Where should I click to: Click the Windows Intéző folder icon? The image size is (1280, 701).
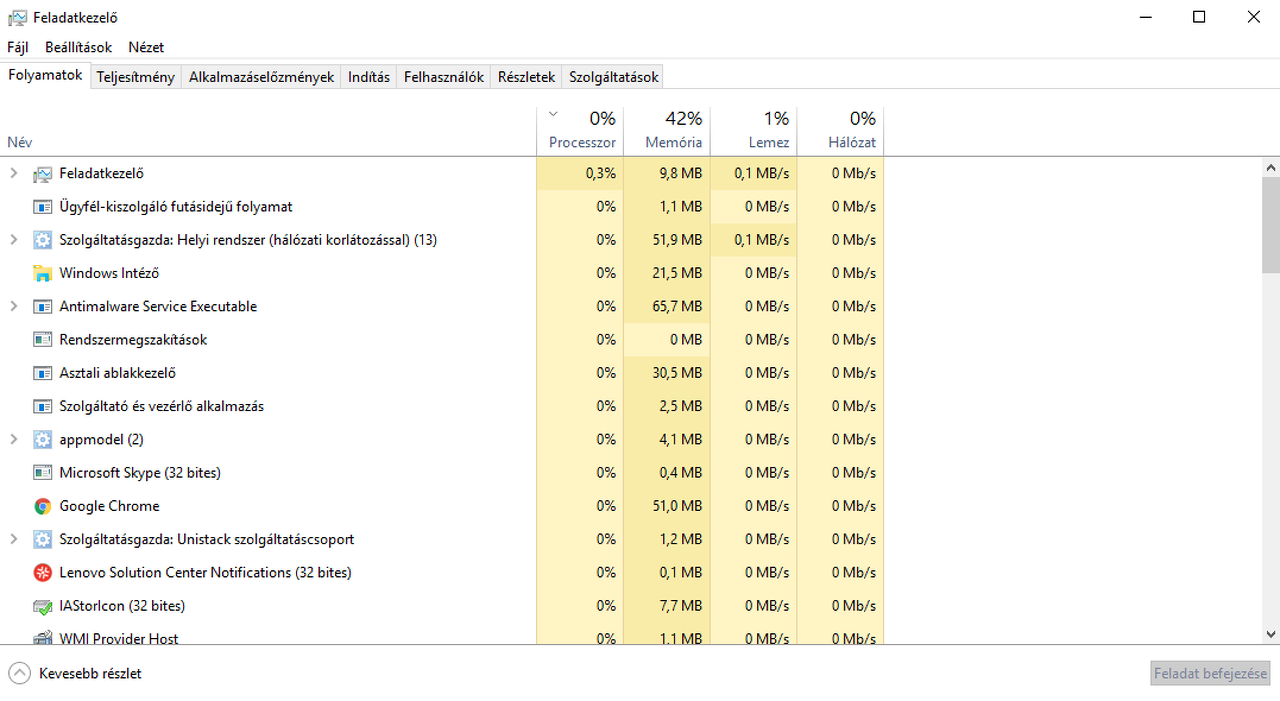[42, 273]
